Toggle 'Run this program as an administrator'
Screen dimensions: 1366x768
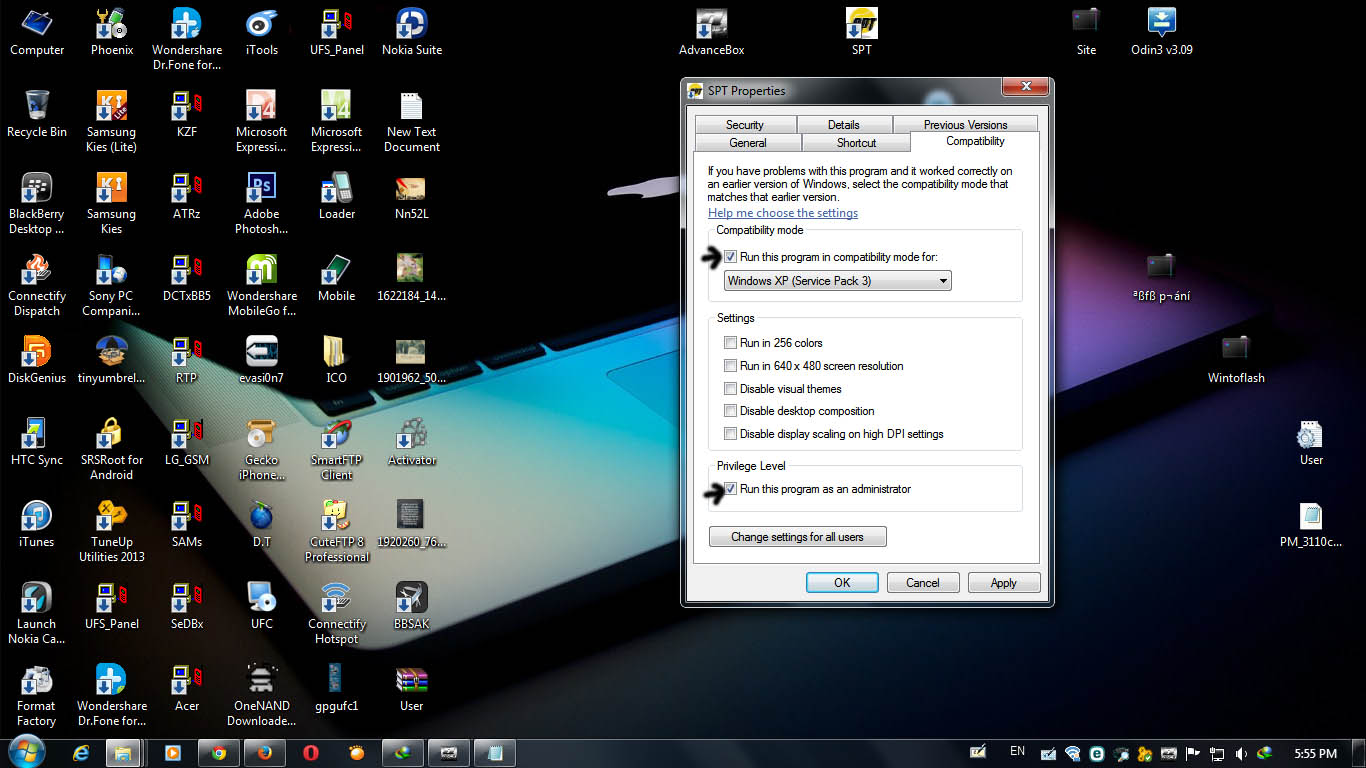pos(731,489)
